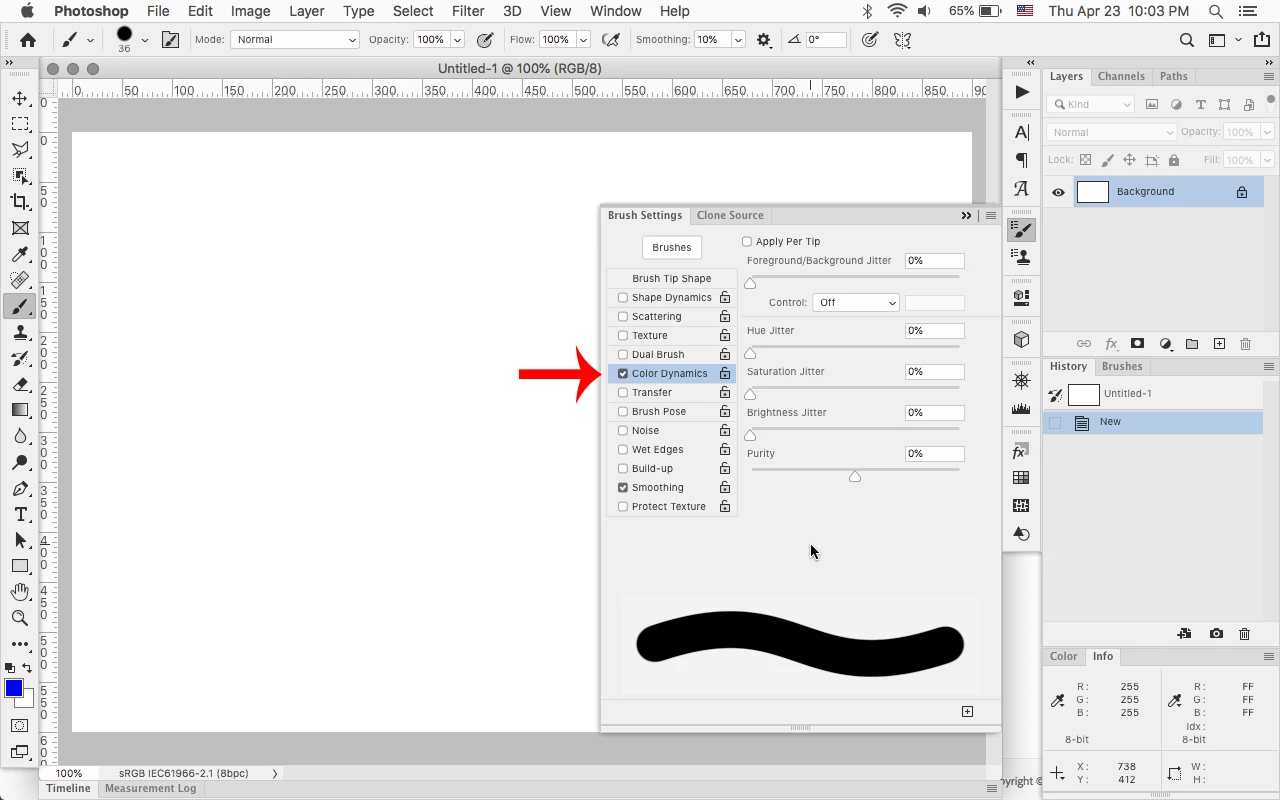1280x800 pixels.
Task: Open the Control dropdown set to Off
Action: click(856, 303)
